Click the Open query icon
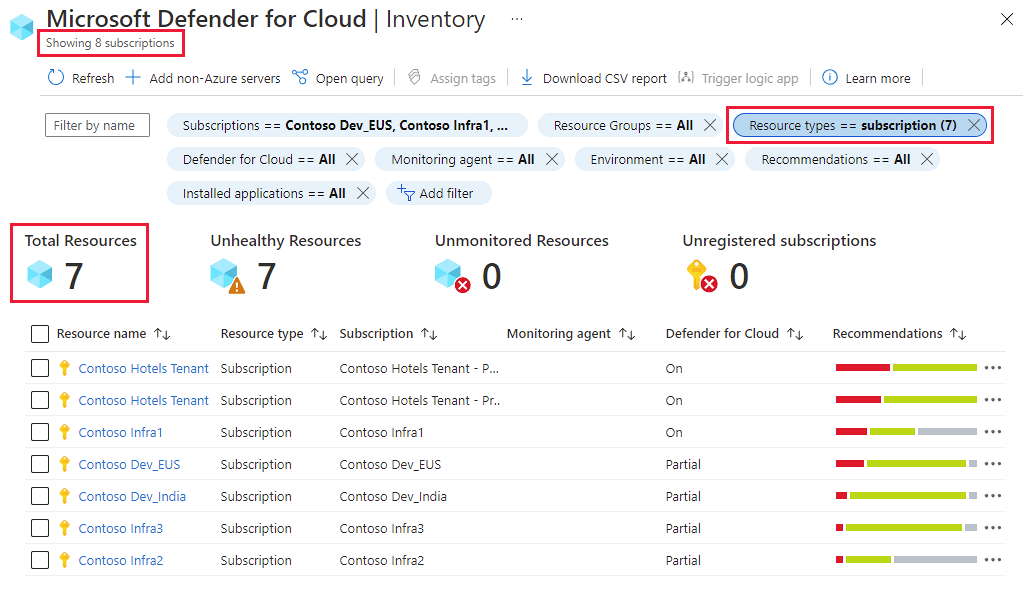 pos(300,78)
